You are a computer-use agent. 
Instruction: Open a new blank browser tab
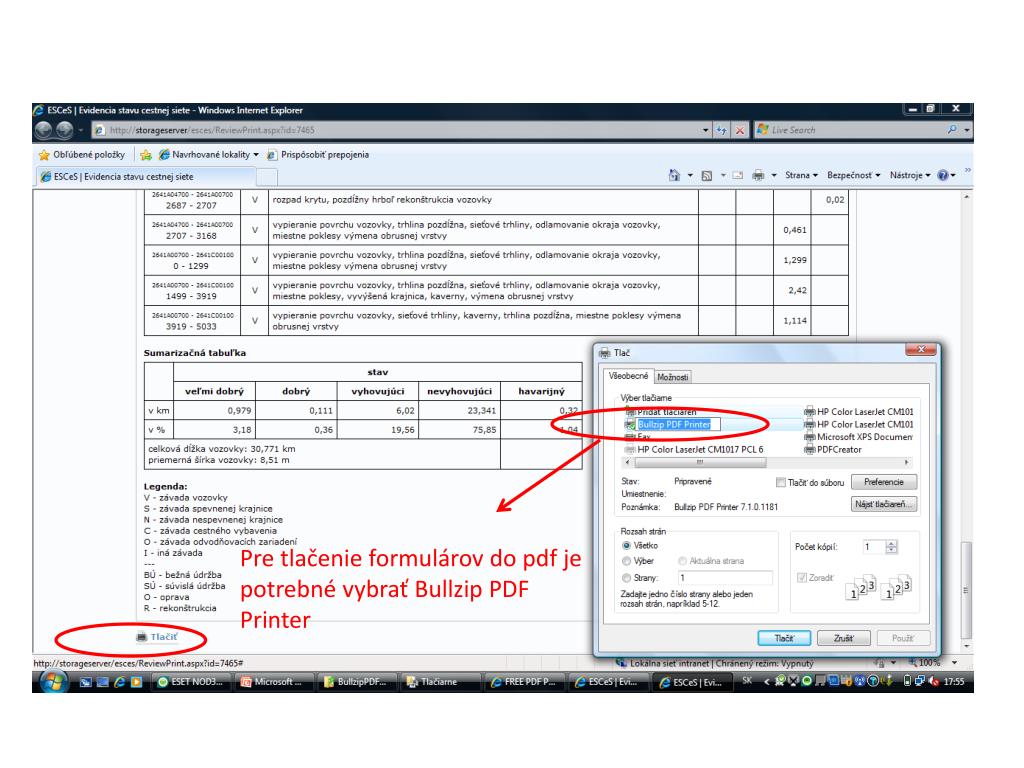266,176
